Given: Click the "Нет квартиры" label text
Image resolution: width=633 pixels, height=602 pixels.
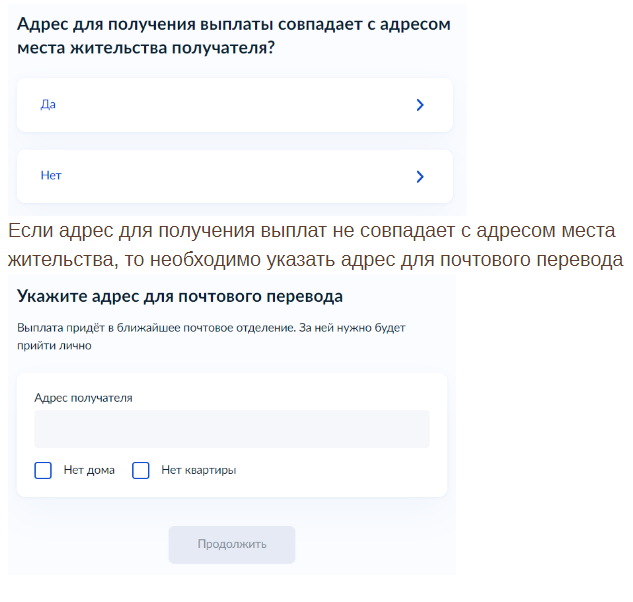Looking at the screenshot, I should coord(198,470).
